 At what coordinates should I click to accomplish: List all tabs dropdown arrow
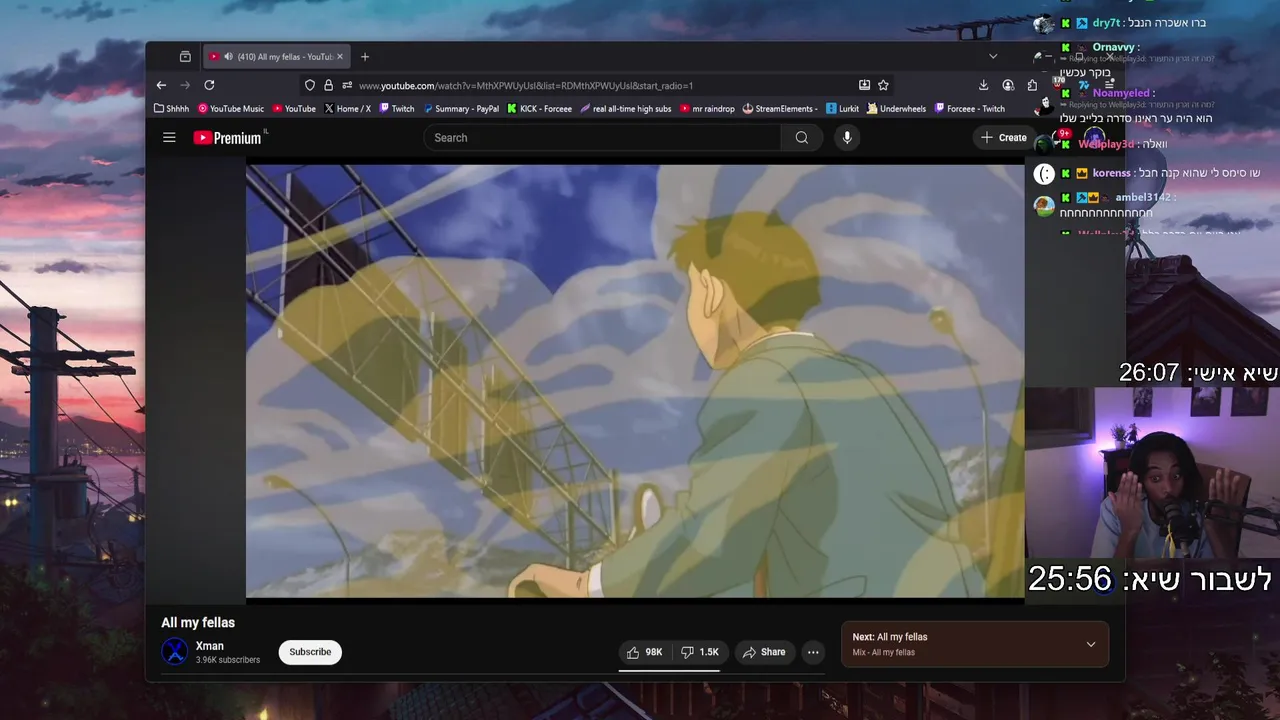coord(993,57)
